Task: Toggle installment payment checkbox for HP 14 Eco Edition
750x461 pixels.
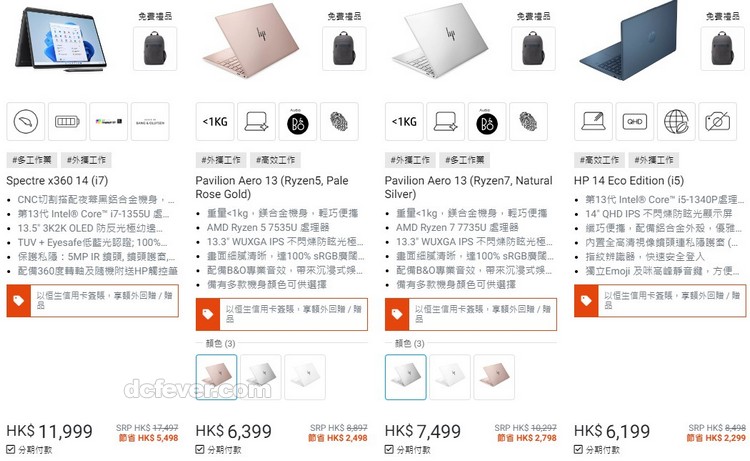Action: pyautogui.click(x=578, y=450)
